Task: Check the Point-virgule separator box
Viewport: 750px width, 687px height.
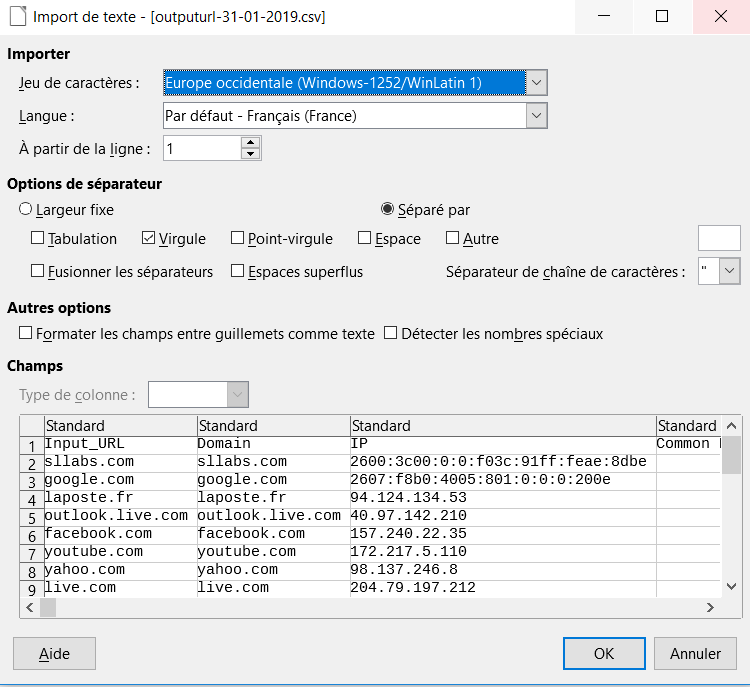Action: coord(238,239)
